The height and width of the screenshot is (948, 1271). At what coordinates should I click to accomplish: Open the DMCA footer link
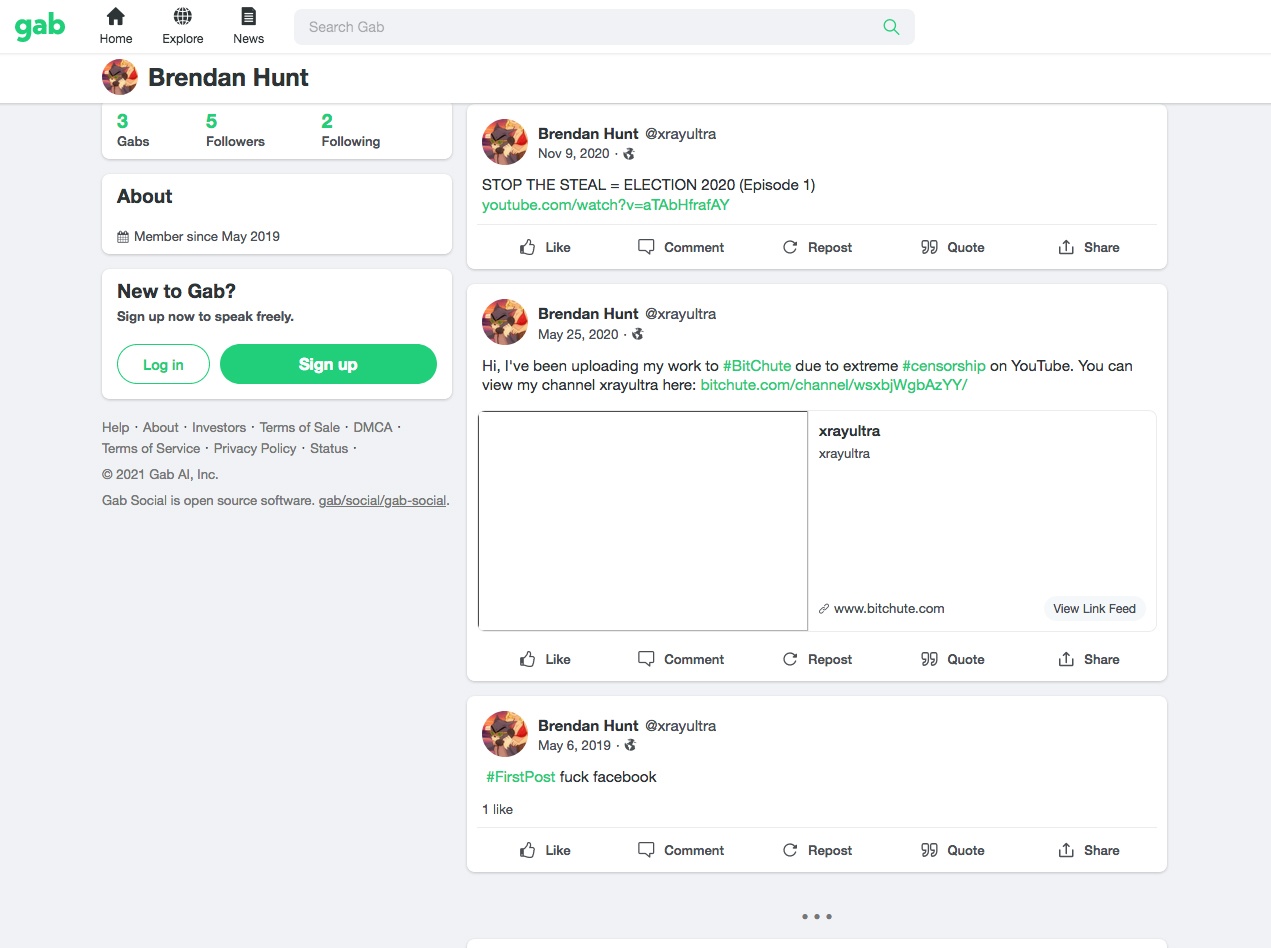(x=373, y=427)
